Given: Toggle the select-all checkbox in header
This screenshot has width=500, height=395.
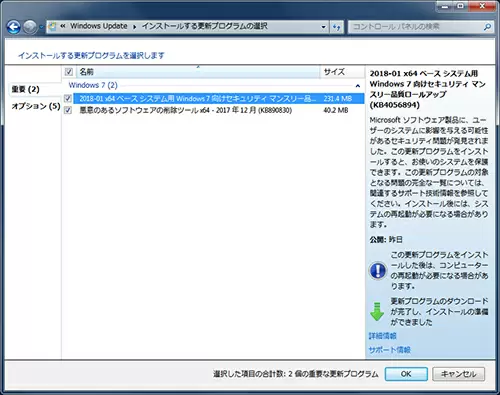Looking at the screenshot, I should click(x=69, y=72).
